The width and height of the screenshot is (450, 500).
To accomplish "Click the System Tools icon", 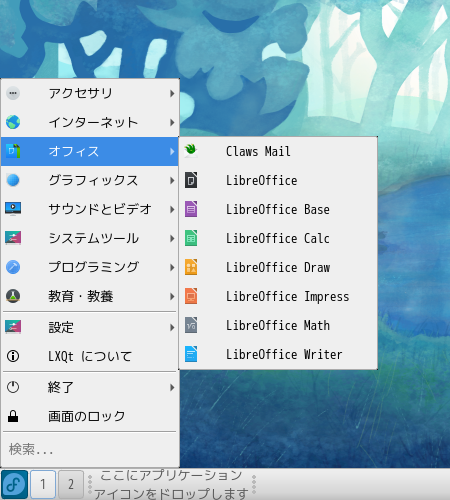I will 13,238.
